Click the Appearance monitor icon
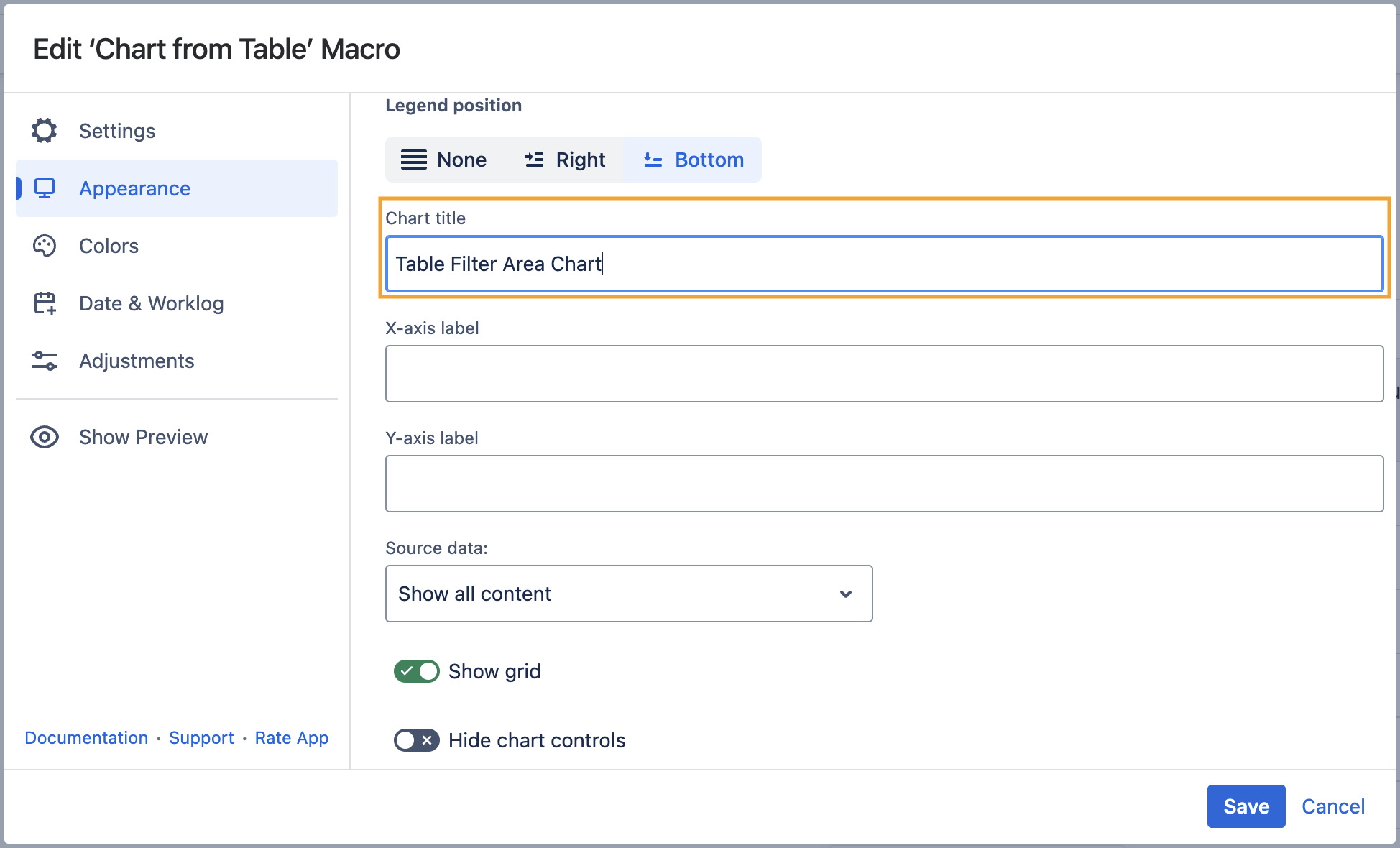The height and width of the screenshot is (848, 1400). pyautogui.click(x=45, y=188)
